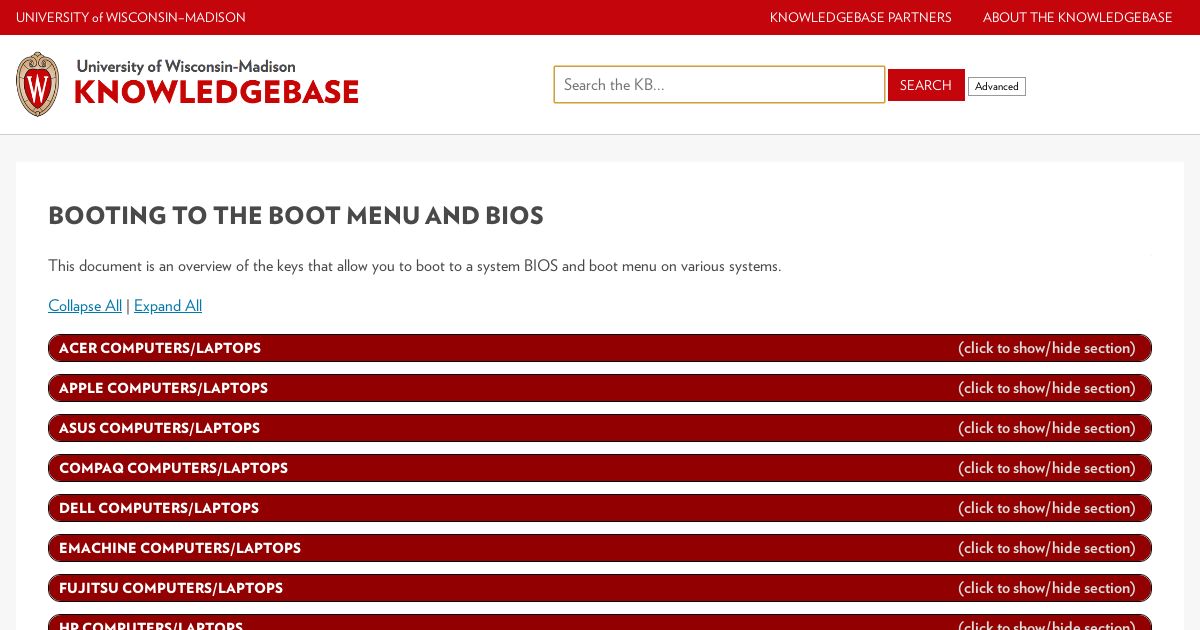Click the Booting to the Boot Menu and BIOS heading

pos(296,216)
